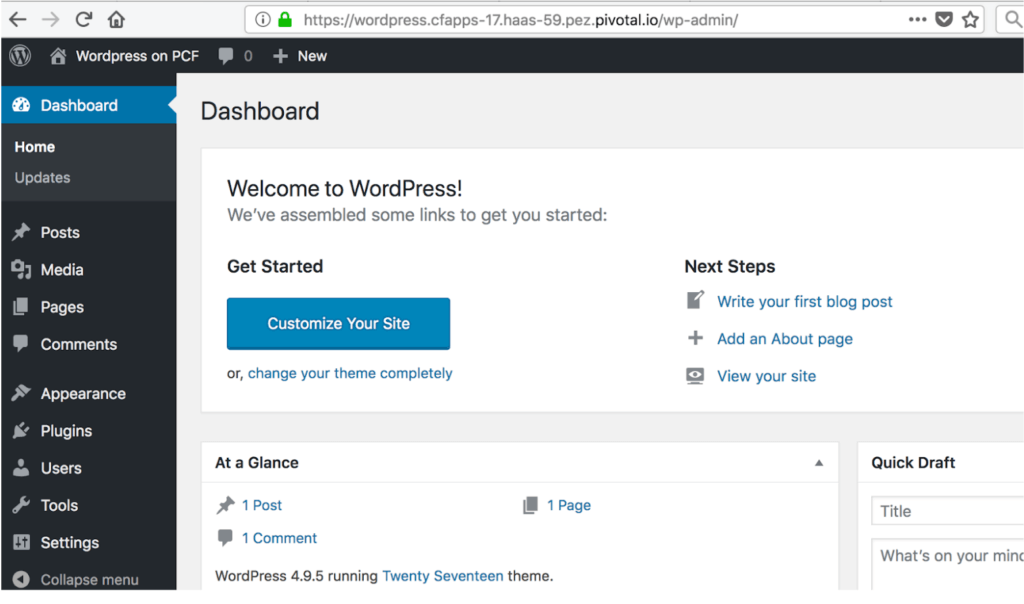The image size is (1024, 604).
Task: Open the browser home page icon
Action: [116, 20]
